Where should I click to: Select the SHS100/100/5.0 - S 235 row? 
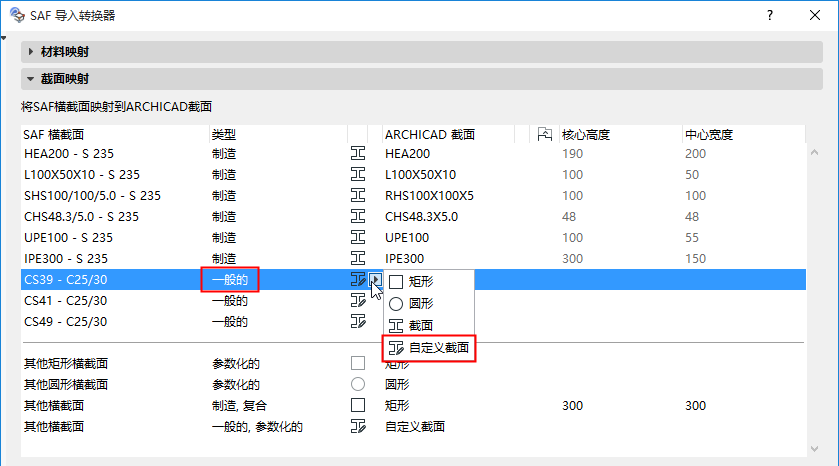pyautogui.click(x=413, y=195)
